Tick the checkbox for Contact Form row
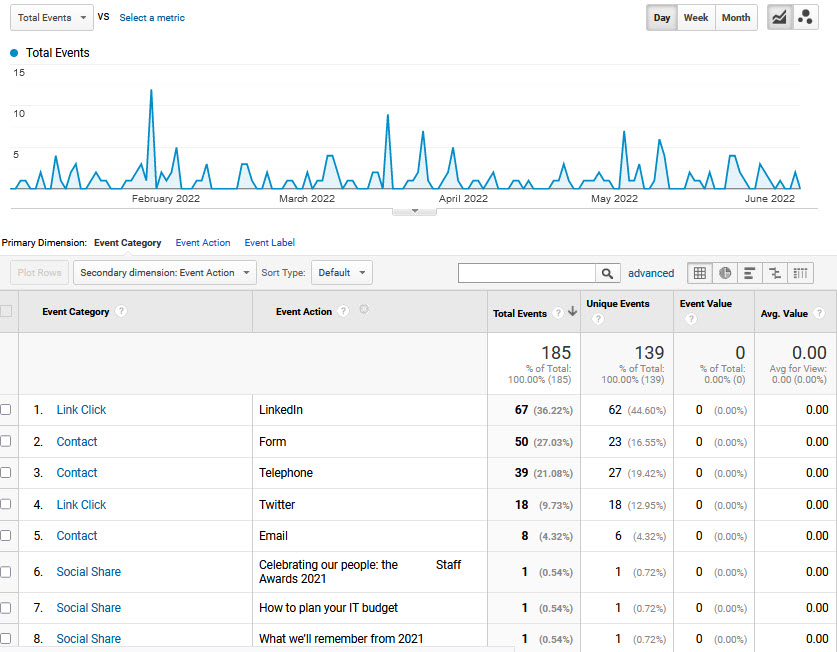 (x=6, y=442)
